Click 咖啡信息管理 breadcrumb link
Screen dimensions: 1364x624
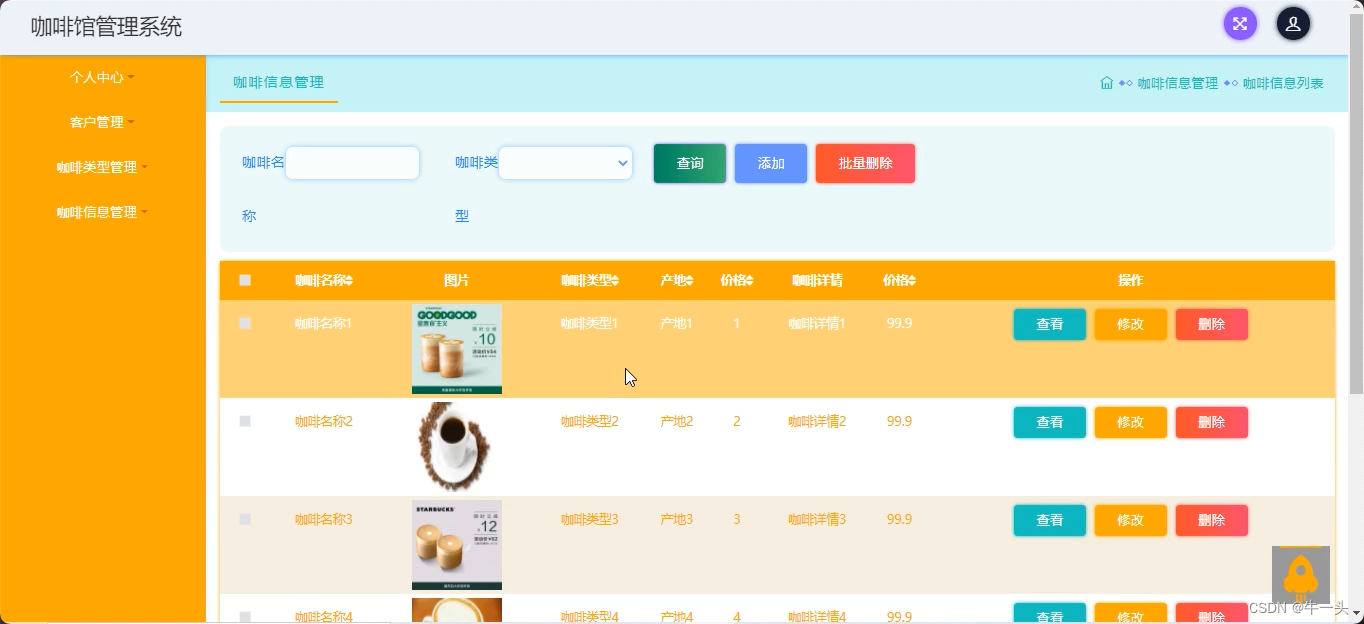tap(1177, 83)
